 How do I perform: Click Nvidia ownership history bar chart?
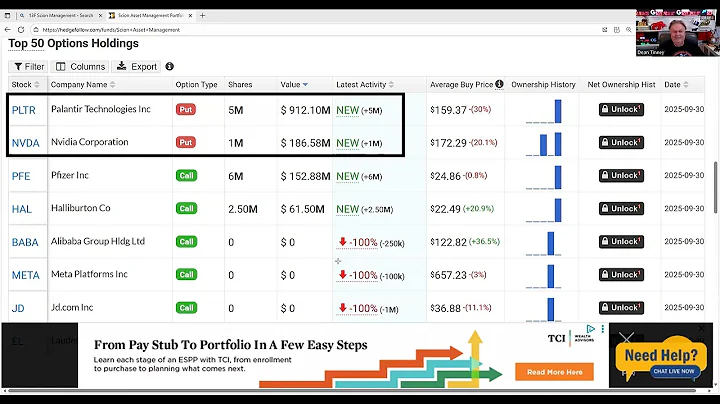tap(544, 144)
